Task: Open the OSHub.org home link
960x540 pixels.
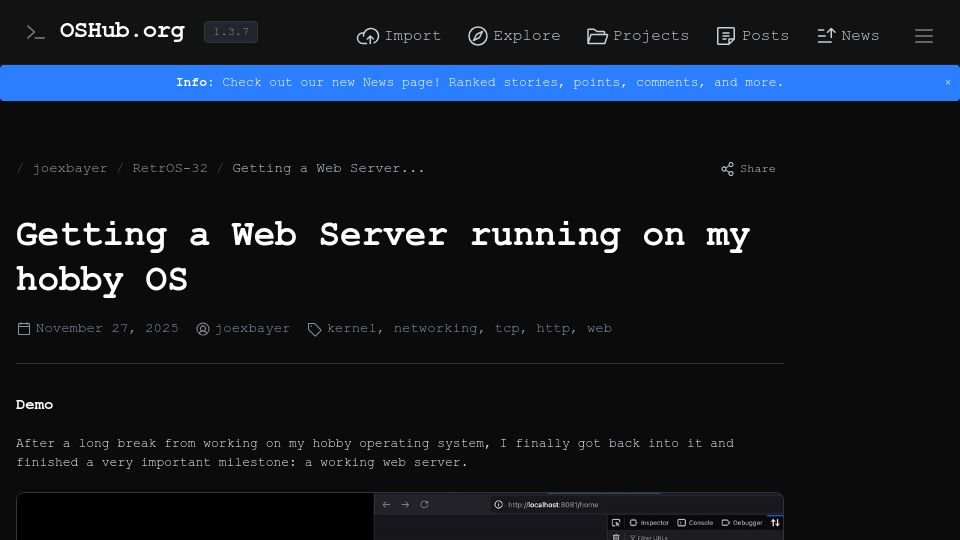Action: [122, 31]
